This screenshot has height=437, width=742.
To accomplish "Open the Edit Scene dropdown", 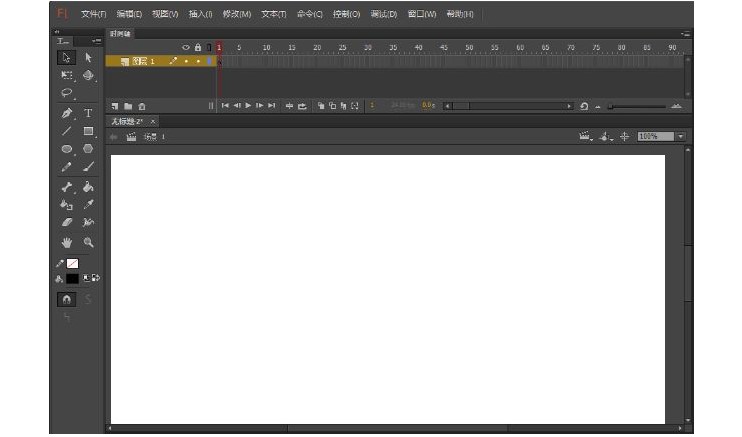I will (587, 136).
